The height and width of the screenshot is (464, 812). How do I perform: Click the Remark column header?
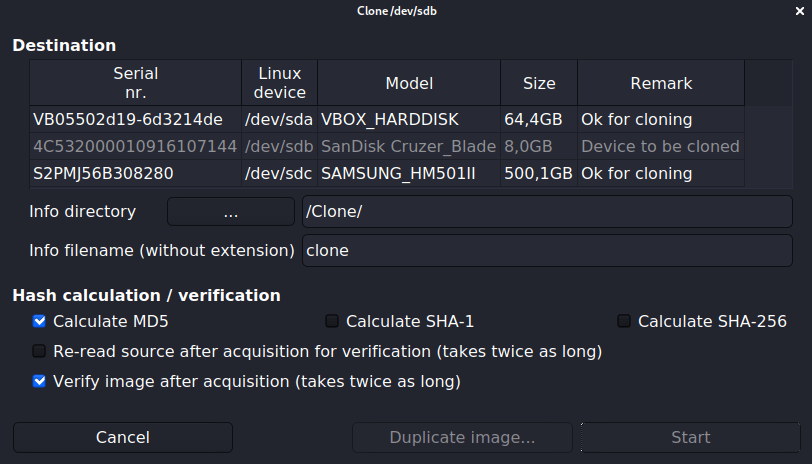661,83
